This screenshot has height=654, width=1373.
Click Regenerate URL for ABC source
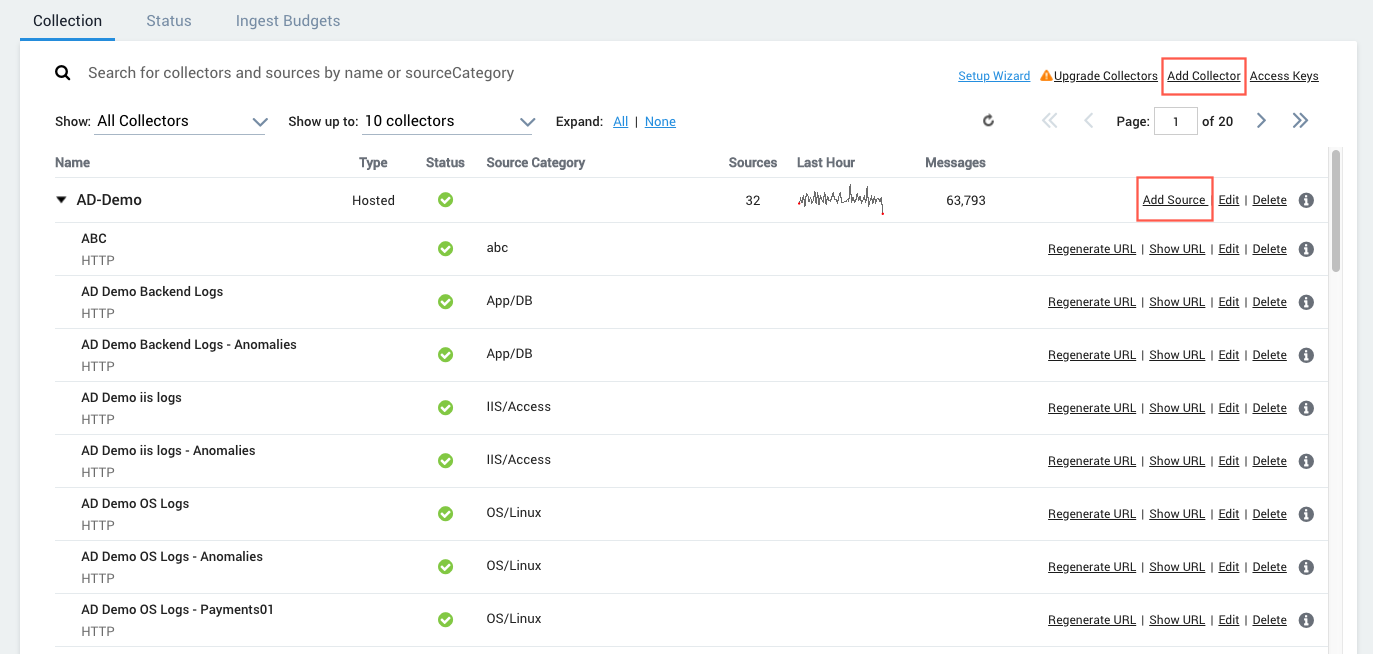(x=1091, y=249)
